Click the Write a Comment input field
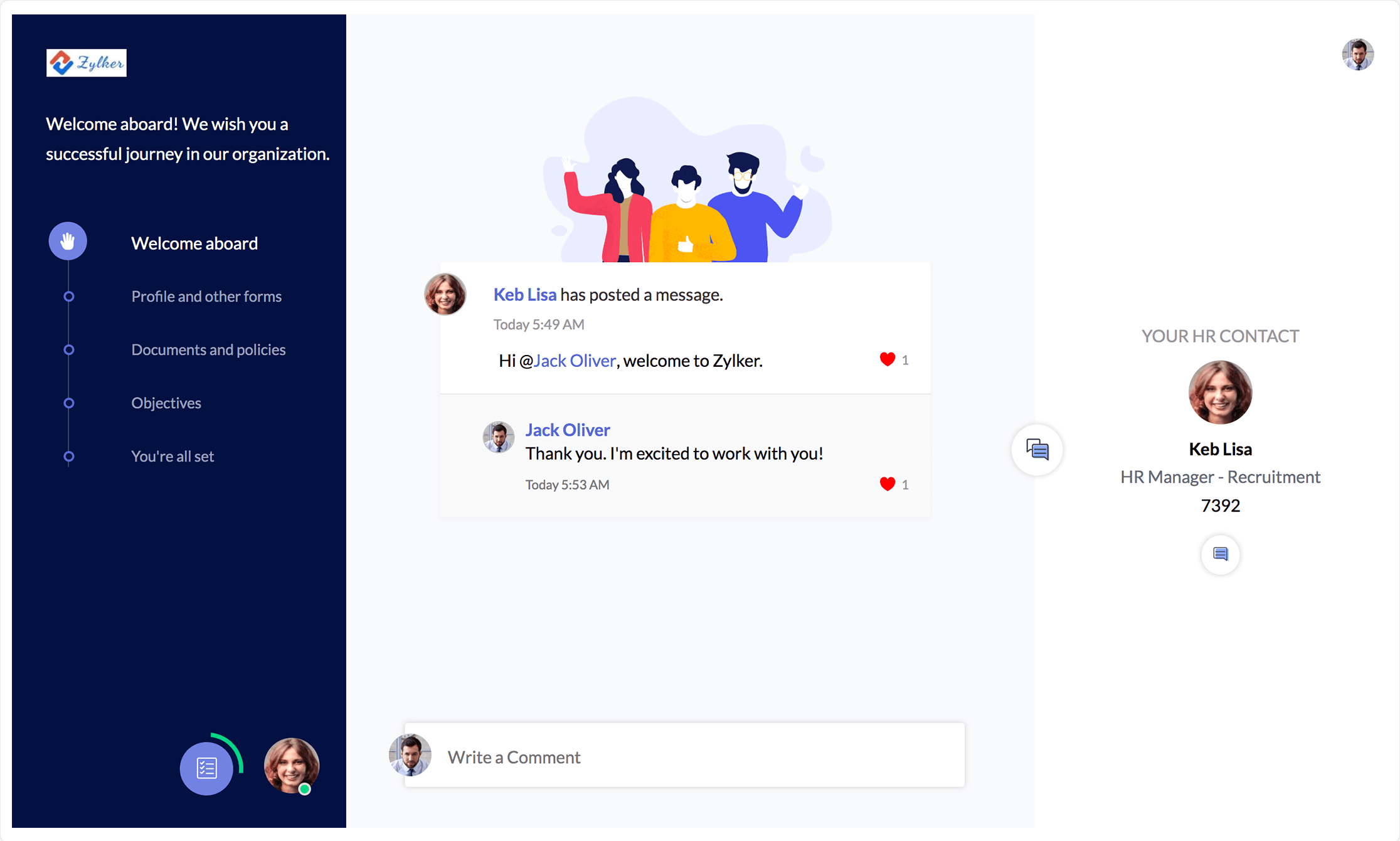This screenshot has width=1400, height=841. [x=684, y=756]
